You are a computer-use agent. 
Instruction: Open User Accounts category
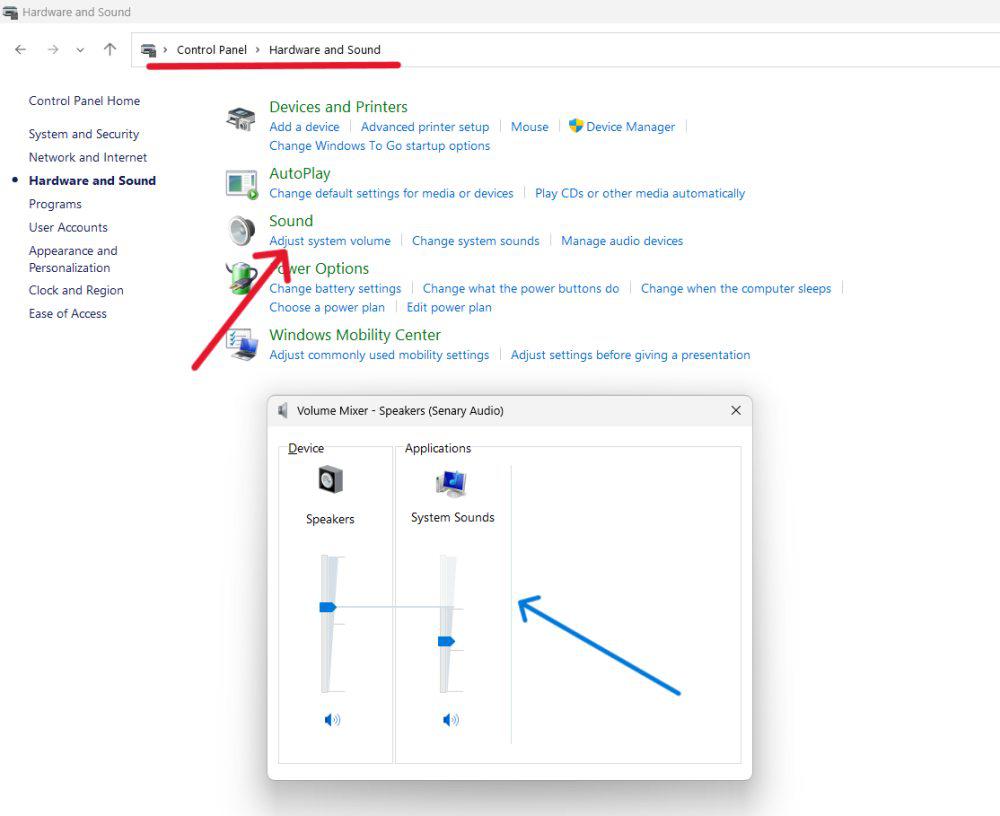point(68,227)
